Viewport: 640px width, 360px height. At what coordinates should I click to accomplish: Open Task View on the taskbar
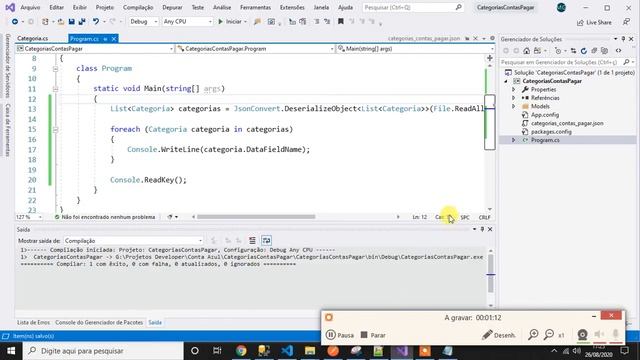(x=217, y=351)
